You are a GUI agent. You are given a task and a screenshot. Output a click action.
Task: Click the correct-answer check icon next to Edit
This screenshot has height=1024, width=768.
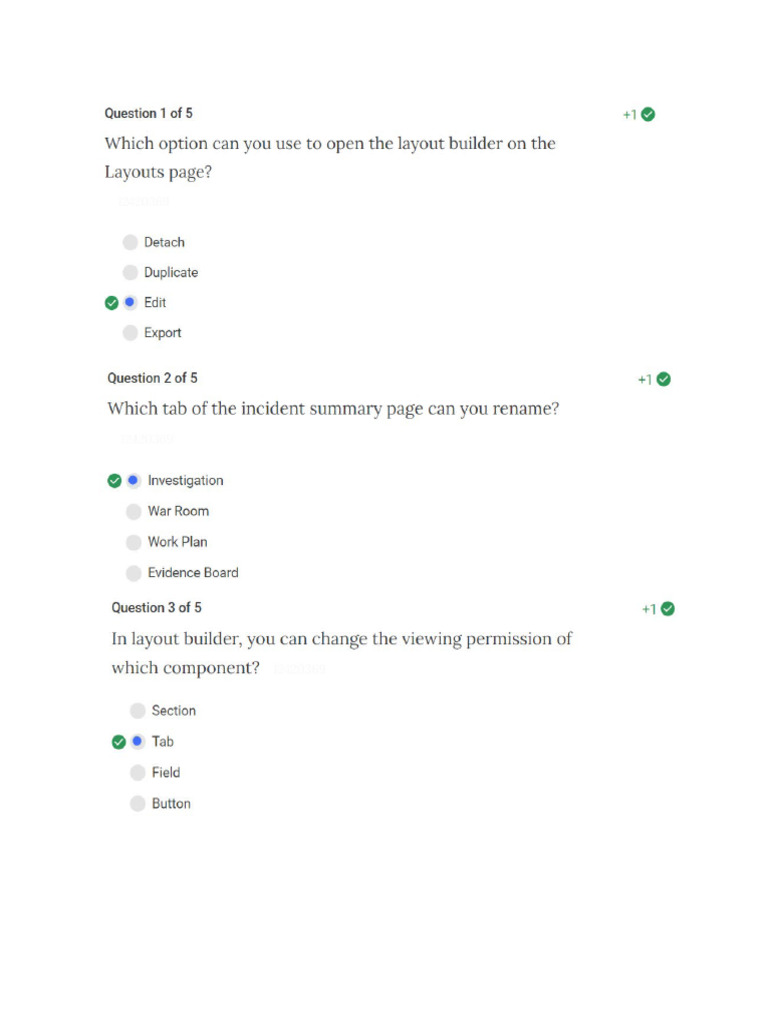tap(112, 303)
